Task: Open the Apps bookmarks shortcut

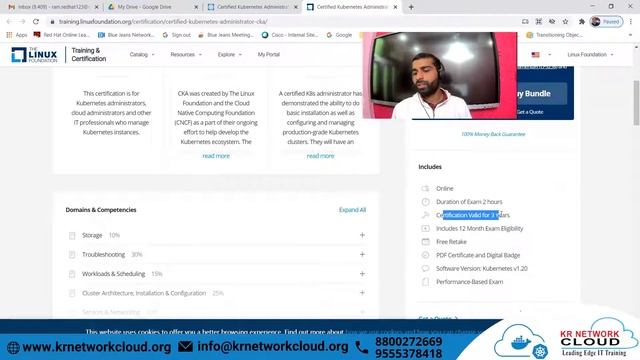Action: pos(17,35)
